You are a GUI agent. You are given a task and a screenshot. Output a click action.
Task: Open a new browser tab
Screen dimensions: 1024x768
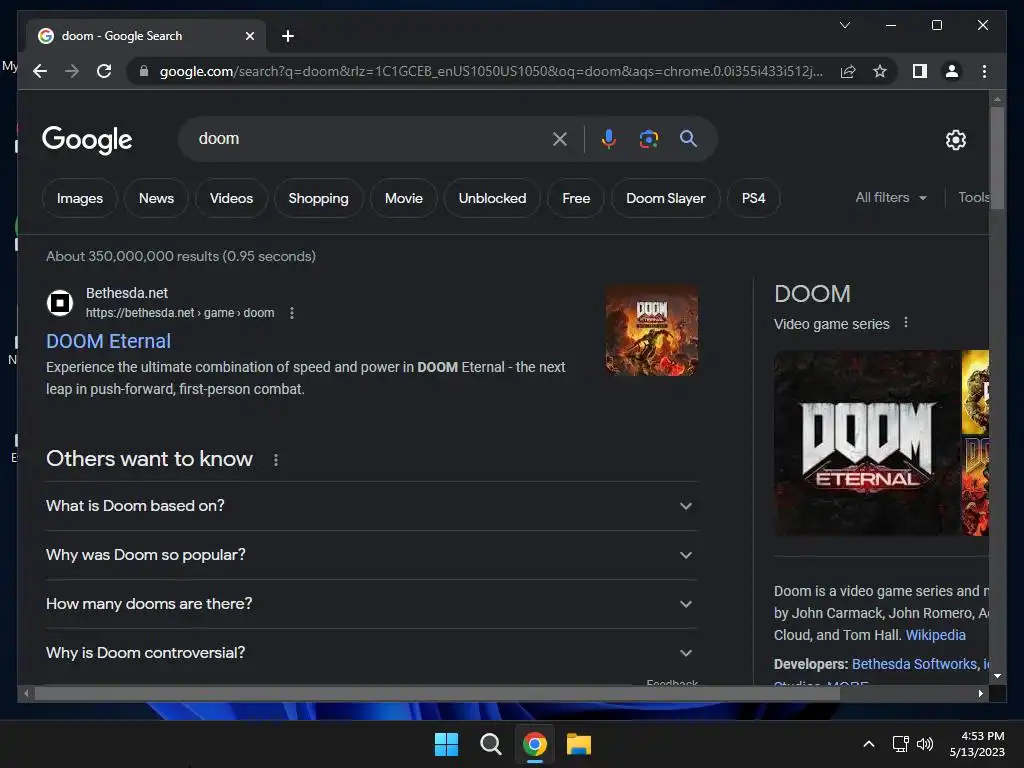click(x=287, y=36)
